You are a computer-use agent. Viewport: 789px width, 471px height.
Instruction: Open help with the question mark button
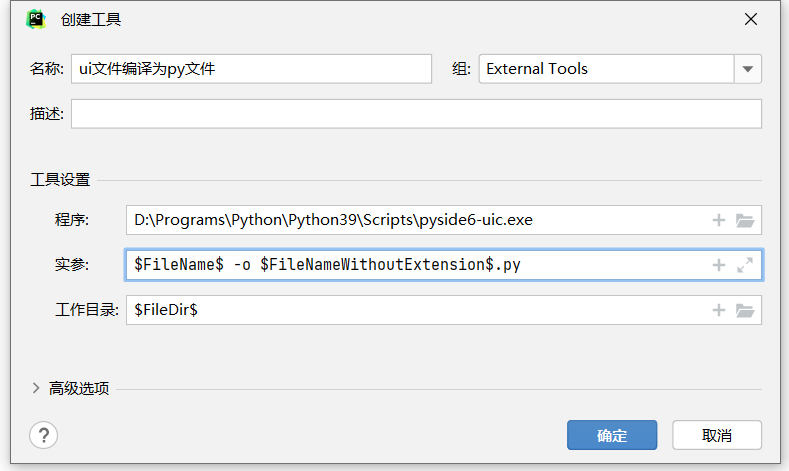pyautogui.click(x=44, y=435)
